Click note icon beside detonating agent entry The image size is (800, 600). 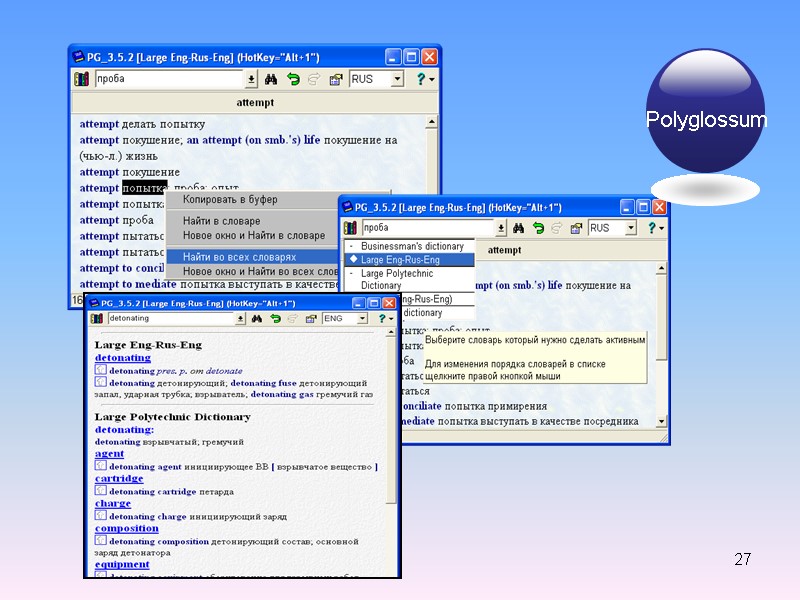101,465
